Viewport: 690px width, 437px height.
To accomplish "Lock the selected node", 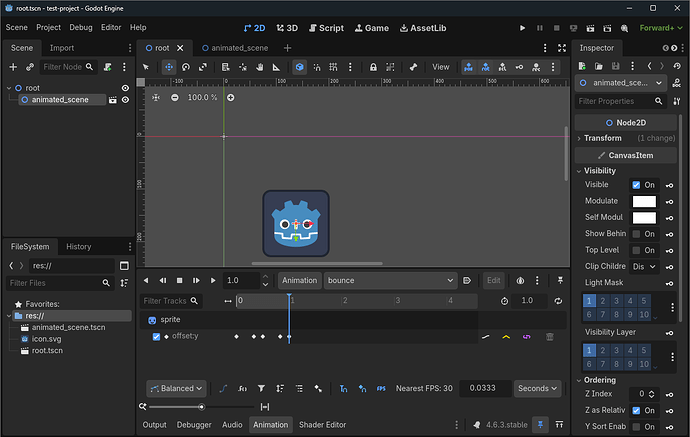I will [x=373, y=67].
